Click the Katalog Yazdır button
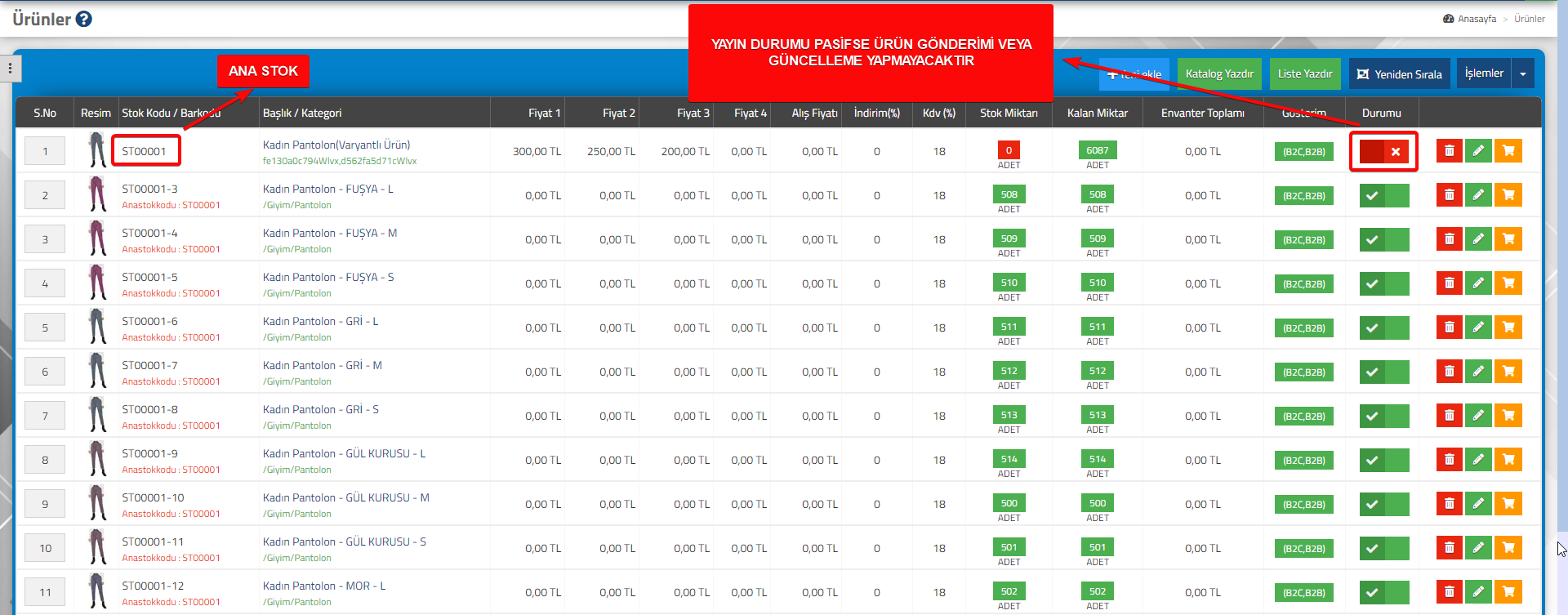This screenshot has height=615, width=1568. [x=1219, y=74]
